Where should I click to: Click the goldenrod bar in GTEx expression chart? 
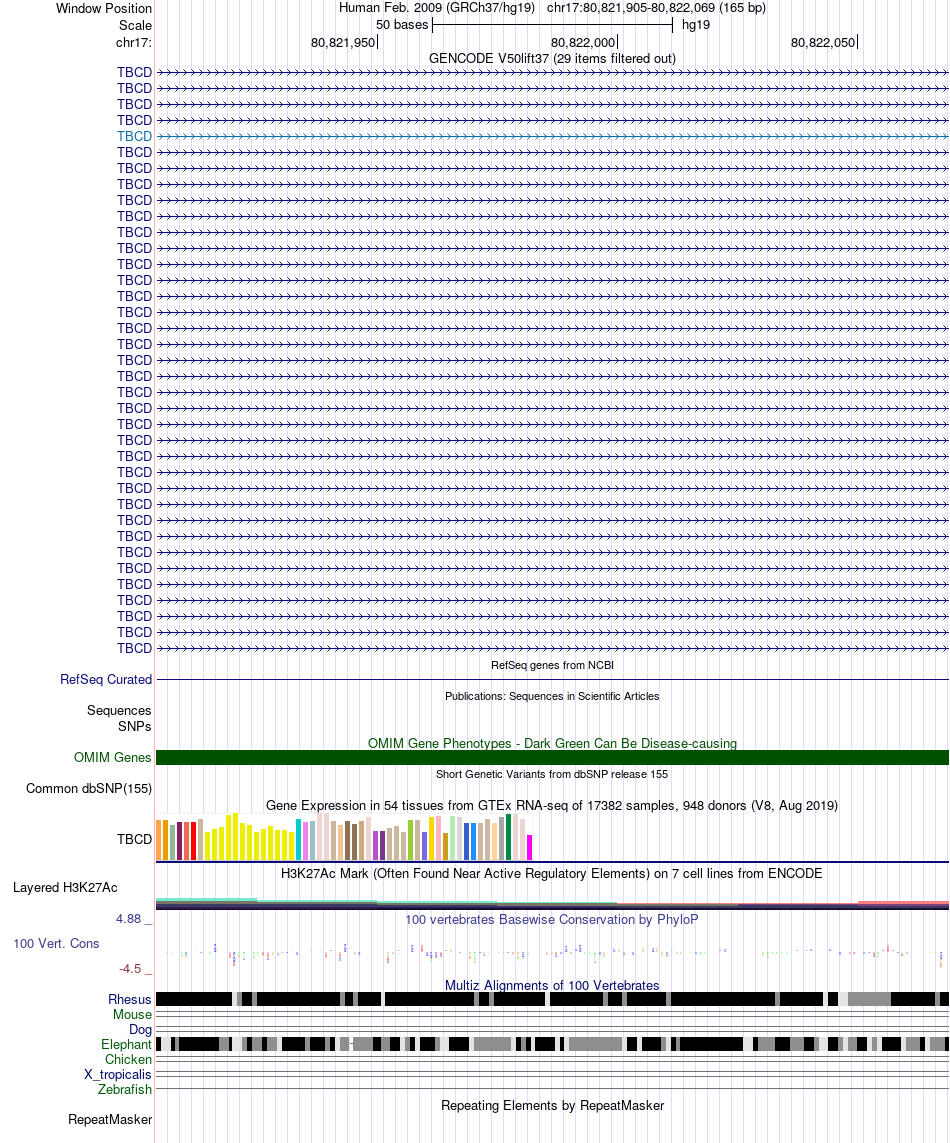coord(445,846)
